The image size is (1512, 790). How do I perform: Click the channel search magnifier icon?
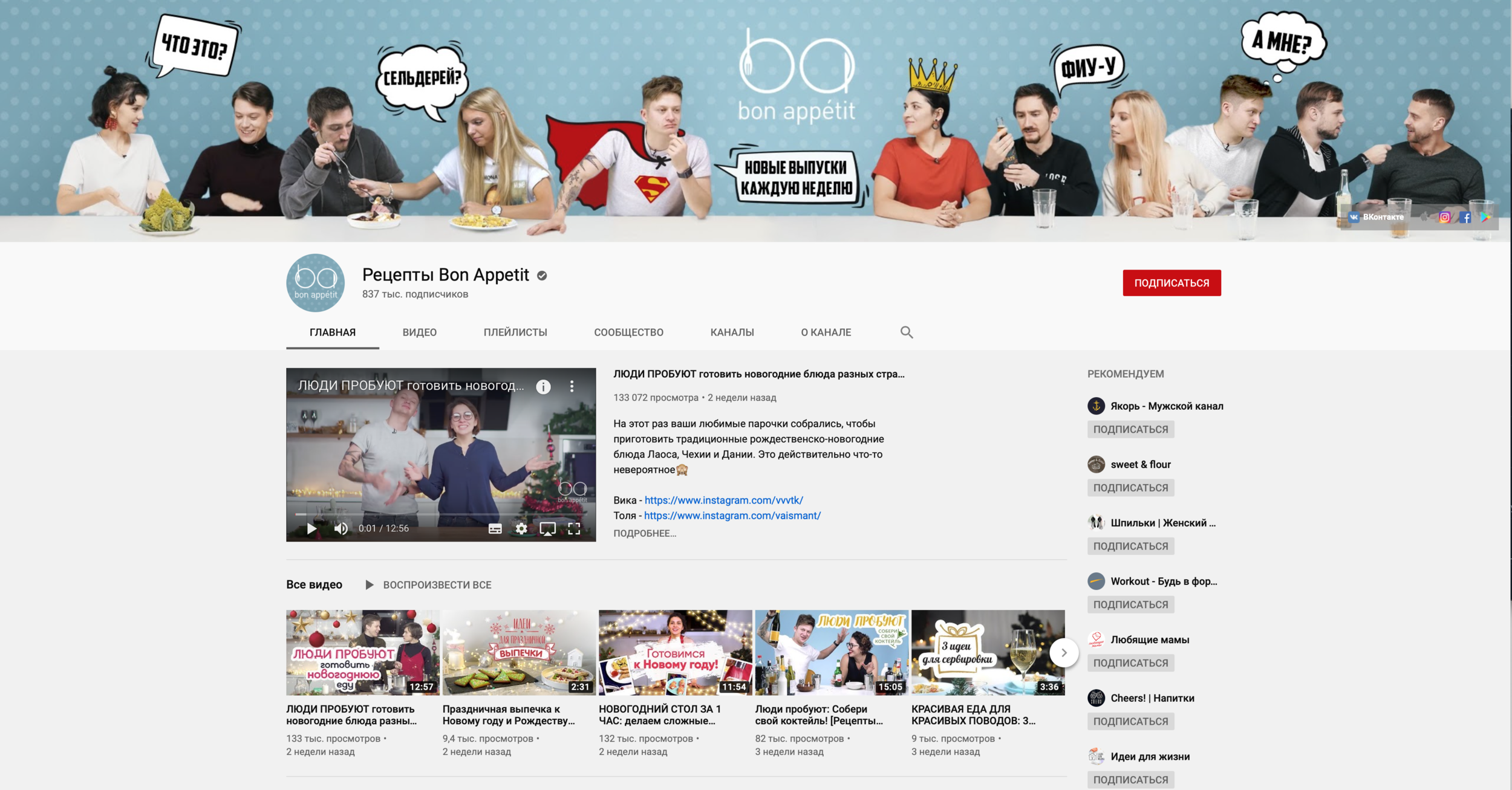coord(906,332)
